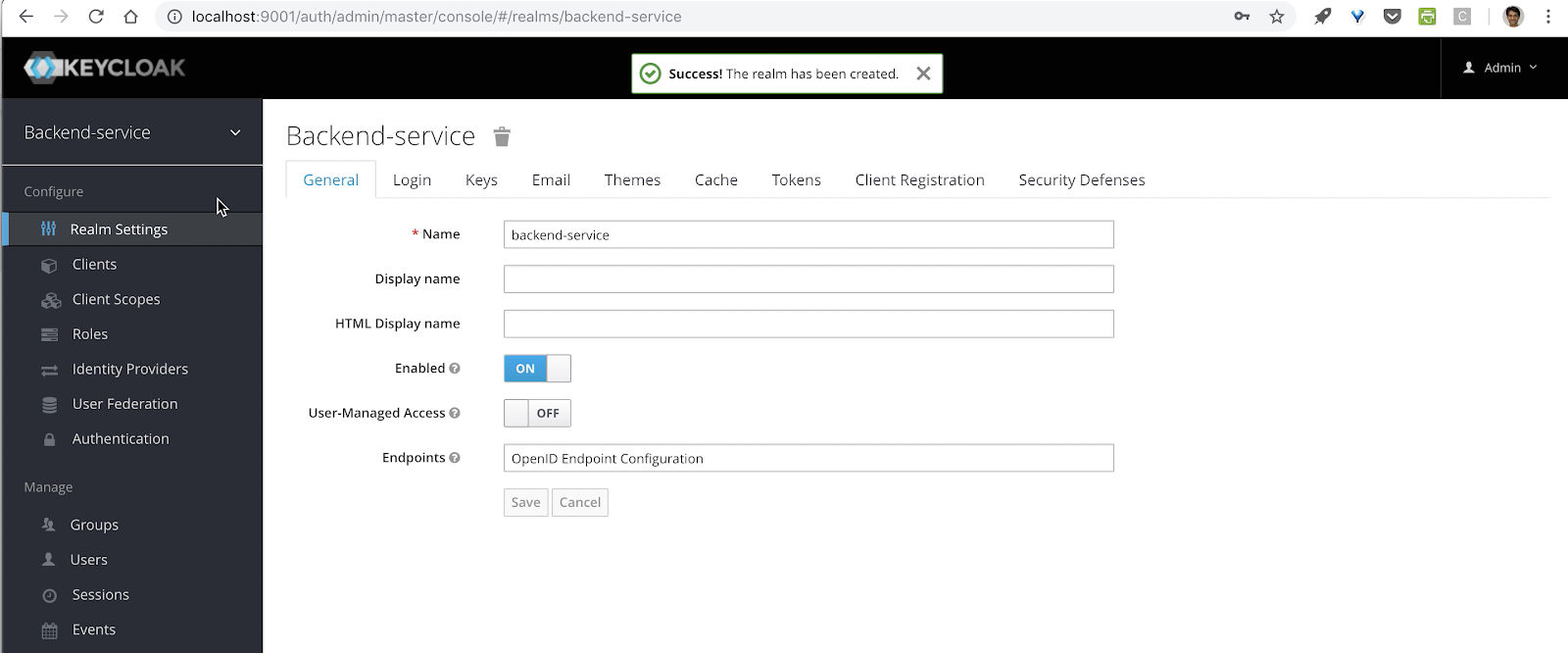This screenshot has height=653, width=1568.
Task: Select the General tab
Action: [330, 180]
